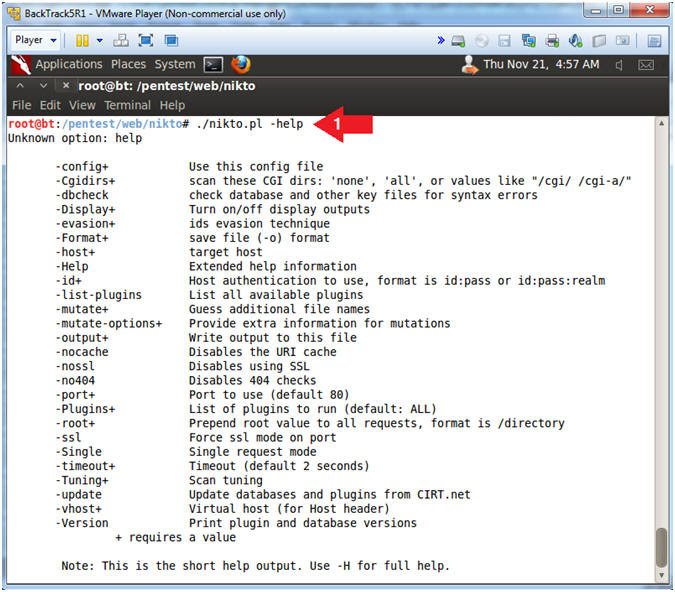Click the mail envelope icon in the panel
Image resolution: width=675 pixels, height=592 pixels.
click(x=646, y=65)
